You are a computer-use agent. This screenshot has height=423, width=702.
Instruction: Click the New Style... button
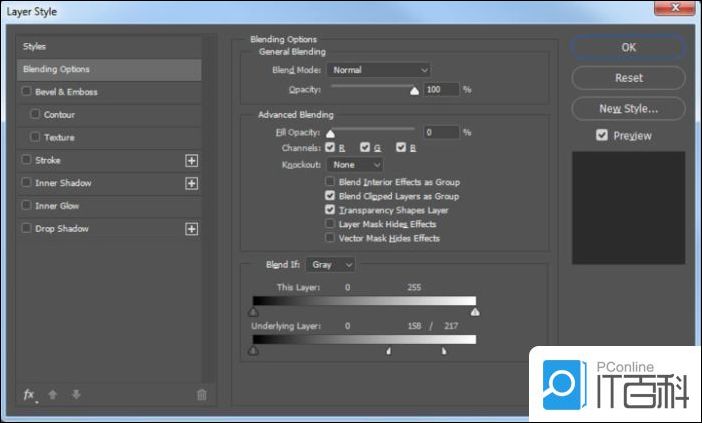click(628, 109)
